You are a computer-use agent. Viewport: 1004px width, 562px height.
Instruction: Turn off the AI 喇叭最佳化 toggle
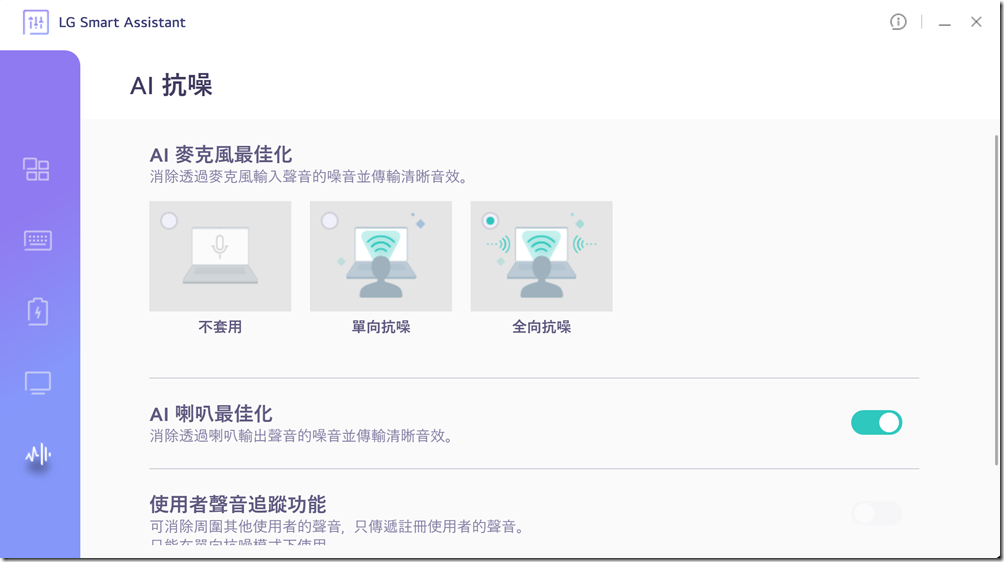pyautogui.click(x=877, y=422)
